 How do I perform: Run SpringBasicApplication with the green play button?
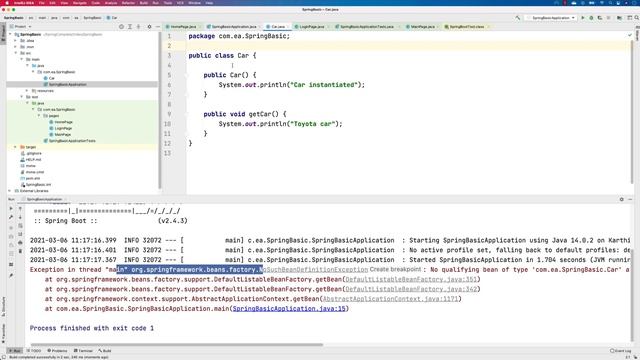click(x=582, y=18)
